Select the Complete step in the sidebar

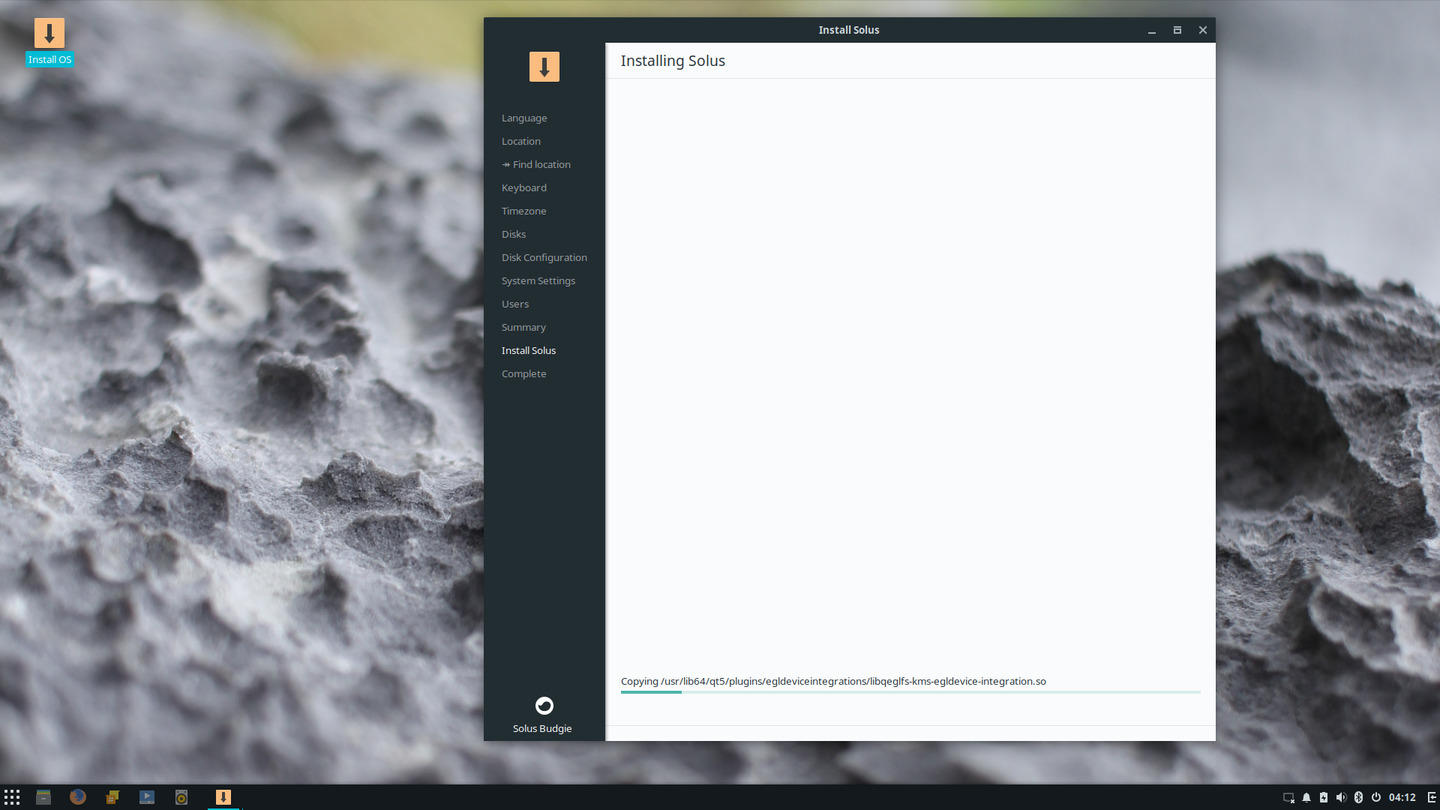coord(524,374)
